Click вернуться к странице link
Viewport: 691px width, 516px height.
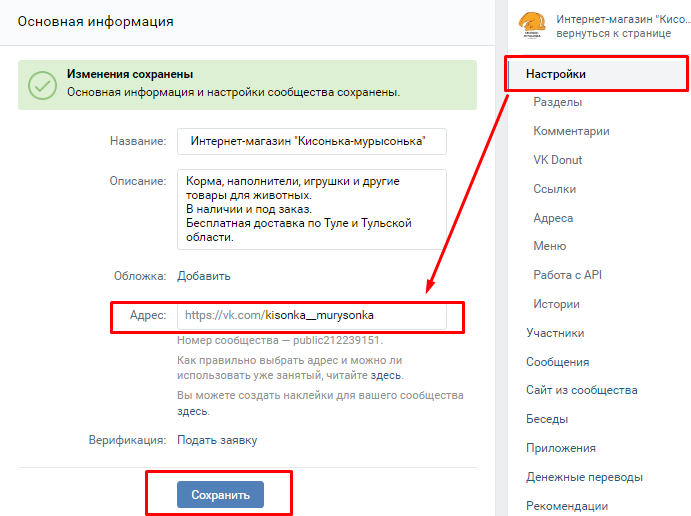point(607,33)
